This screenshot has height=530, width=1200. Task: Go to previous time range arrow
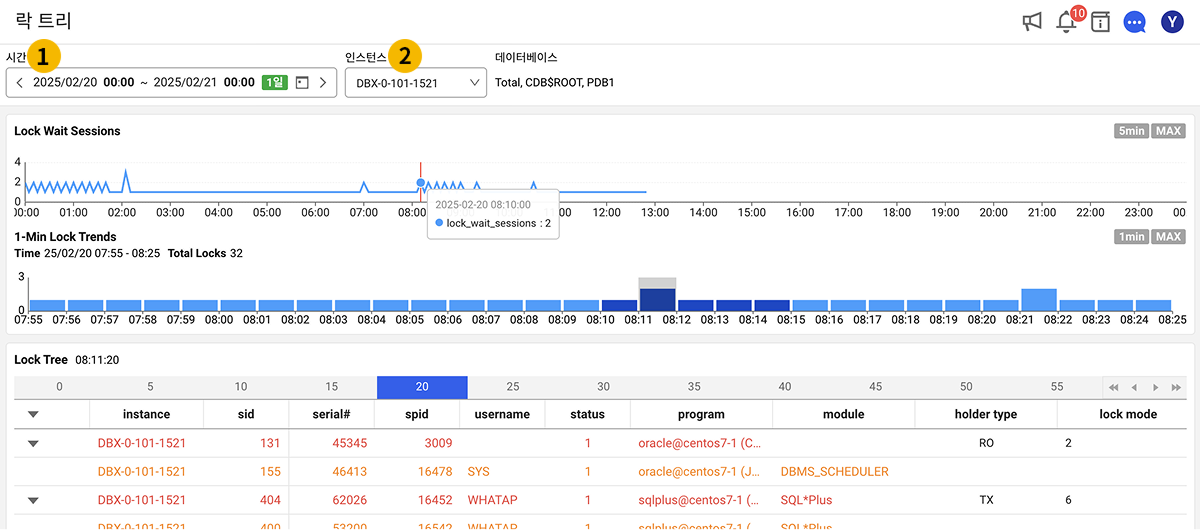pos(20,83)
